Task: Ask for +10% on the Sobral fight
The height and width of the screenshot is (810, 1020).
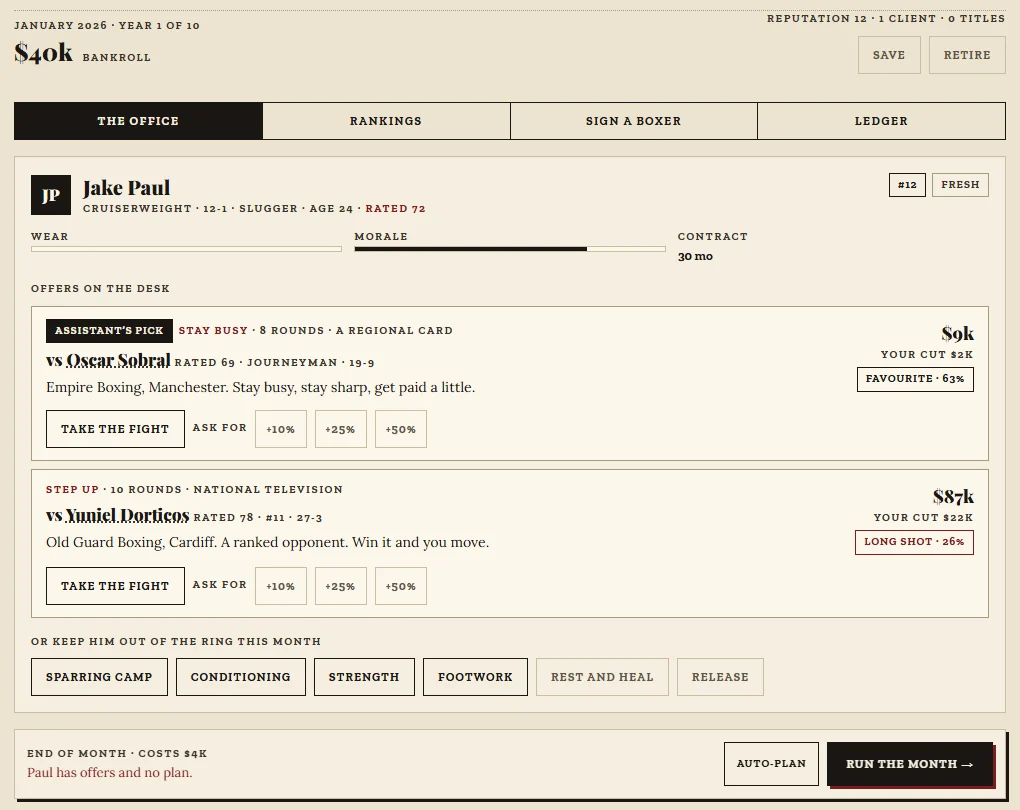Action: [x=280, y=429]
